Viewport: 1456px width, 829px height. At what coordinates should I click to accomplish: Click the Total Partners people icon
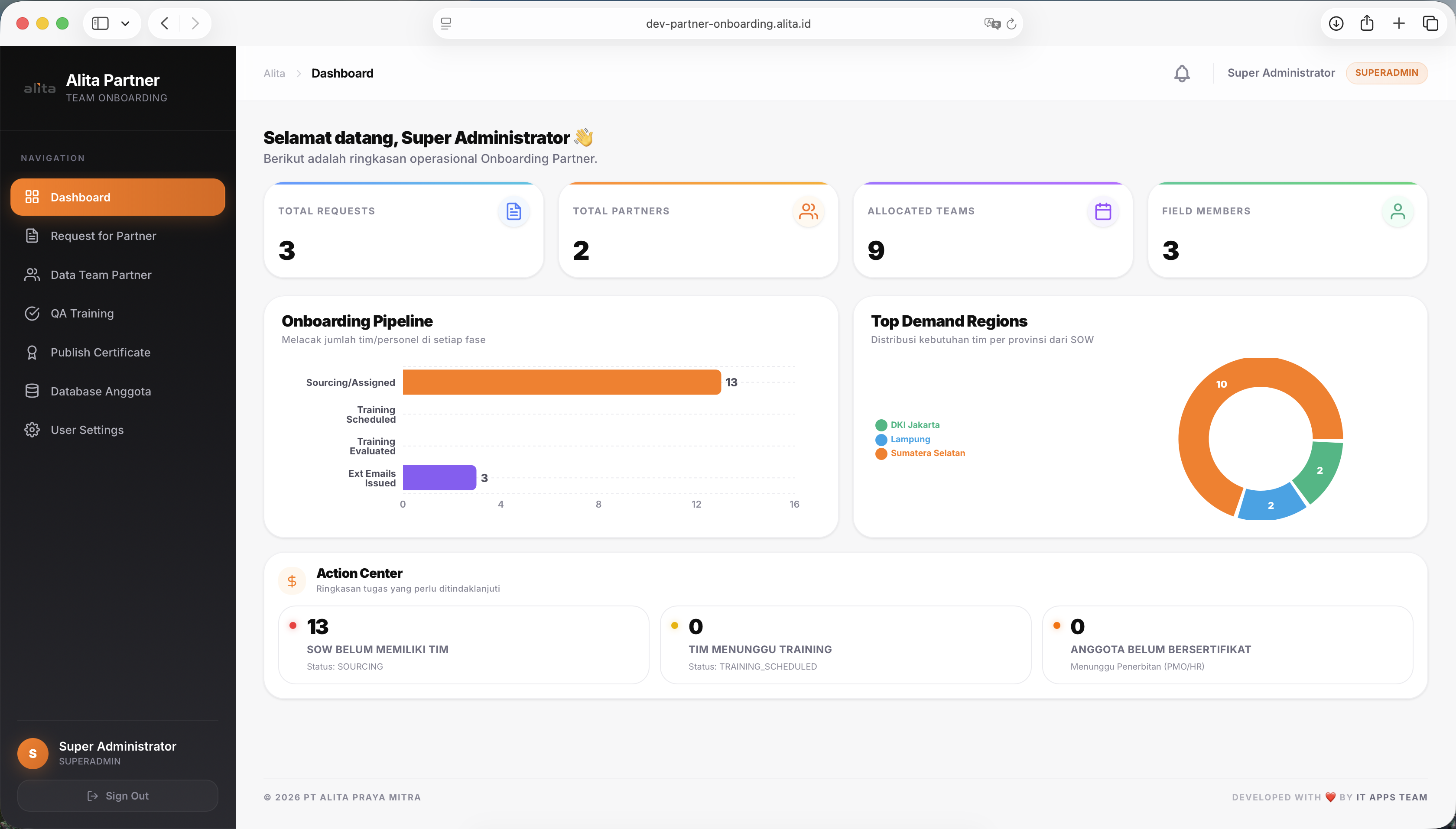tap(808, 212)
